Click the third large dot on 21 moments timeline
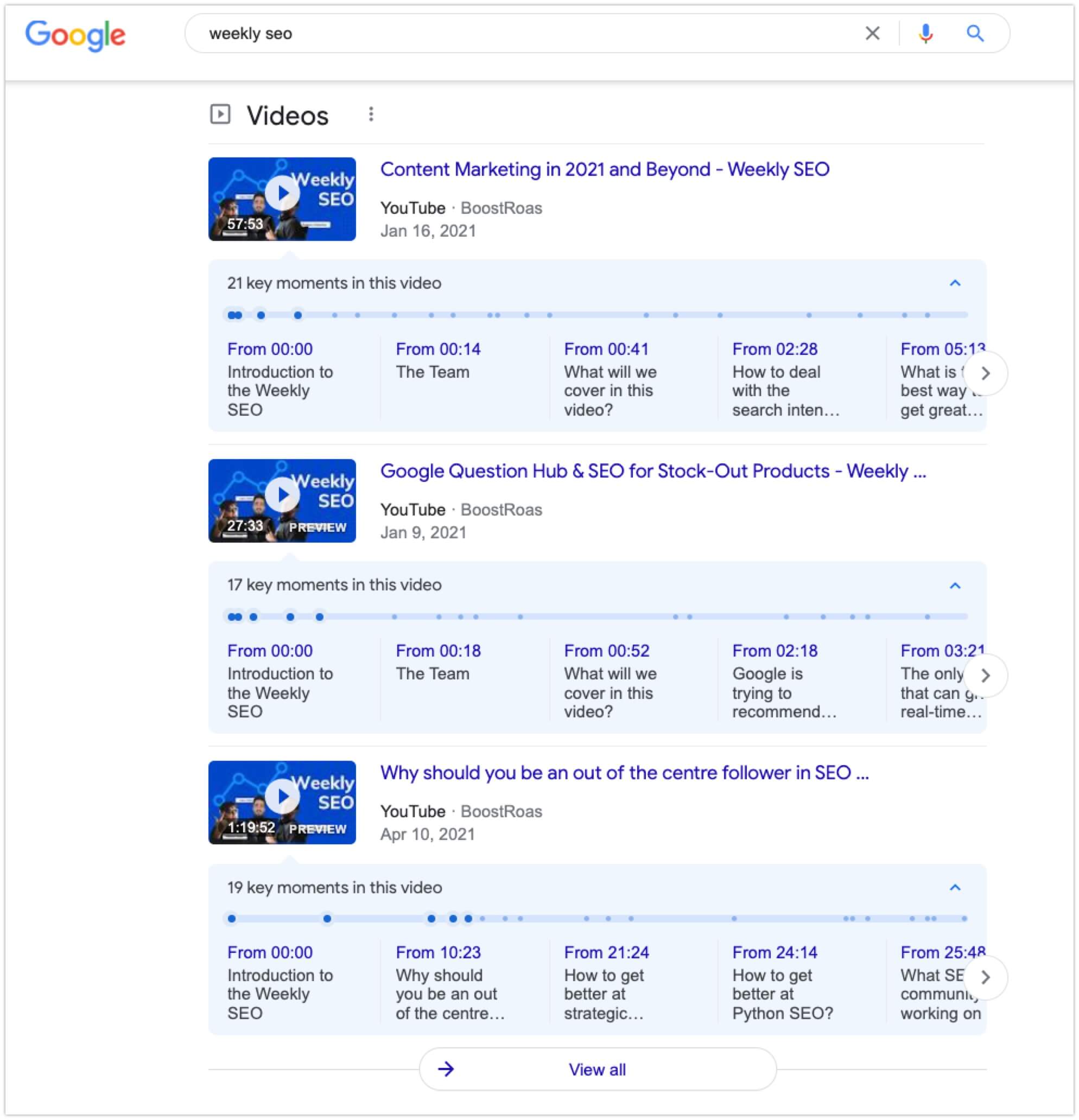This screenshot has width=1079, height=1120. 261,315
